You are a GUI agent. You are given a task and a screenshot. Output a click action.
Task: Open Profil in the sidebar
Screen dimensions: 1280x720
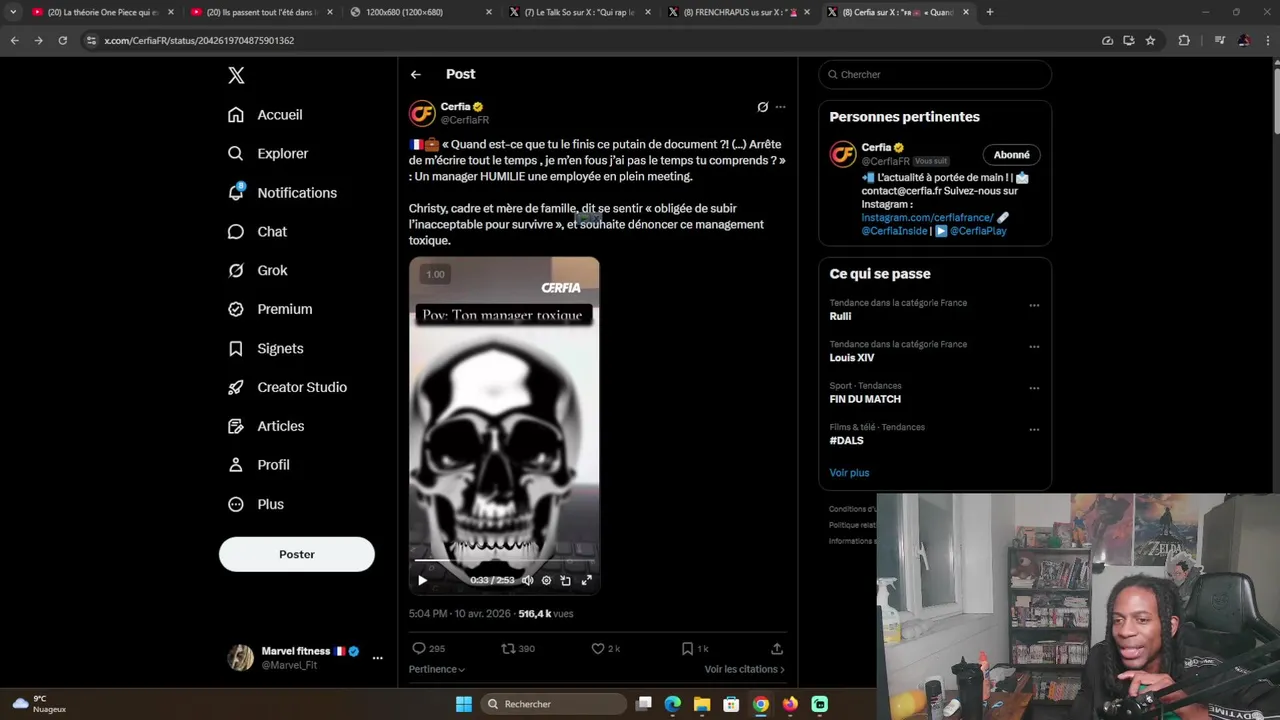(x=259, y=466)
